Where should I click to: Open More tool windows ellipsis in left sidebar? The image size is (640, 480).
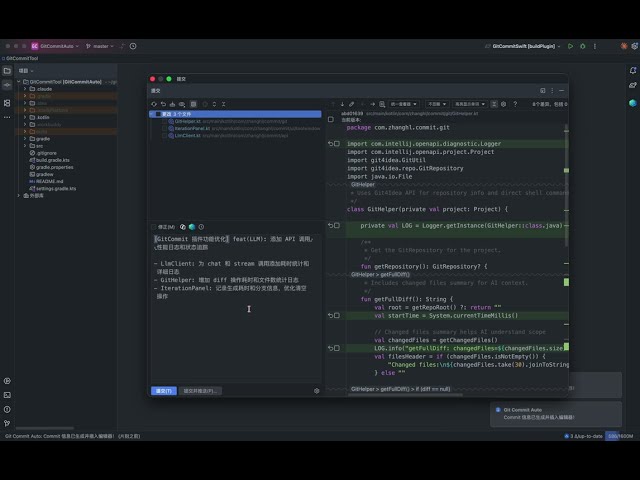tap(7, 117)
